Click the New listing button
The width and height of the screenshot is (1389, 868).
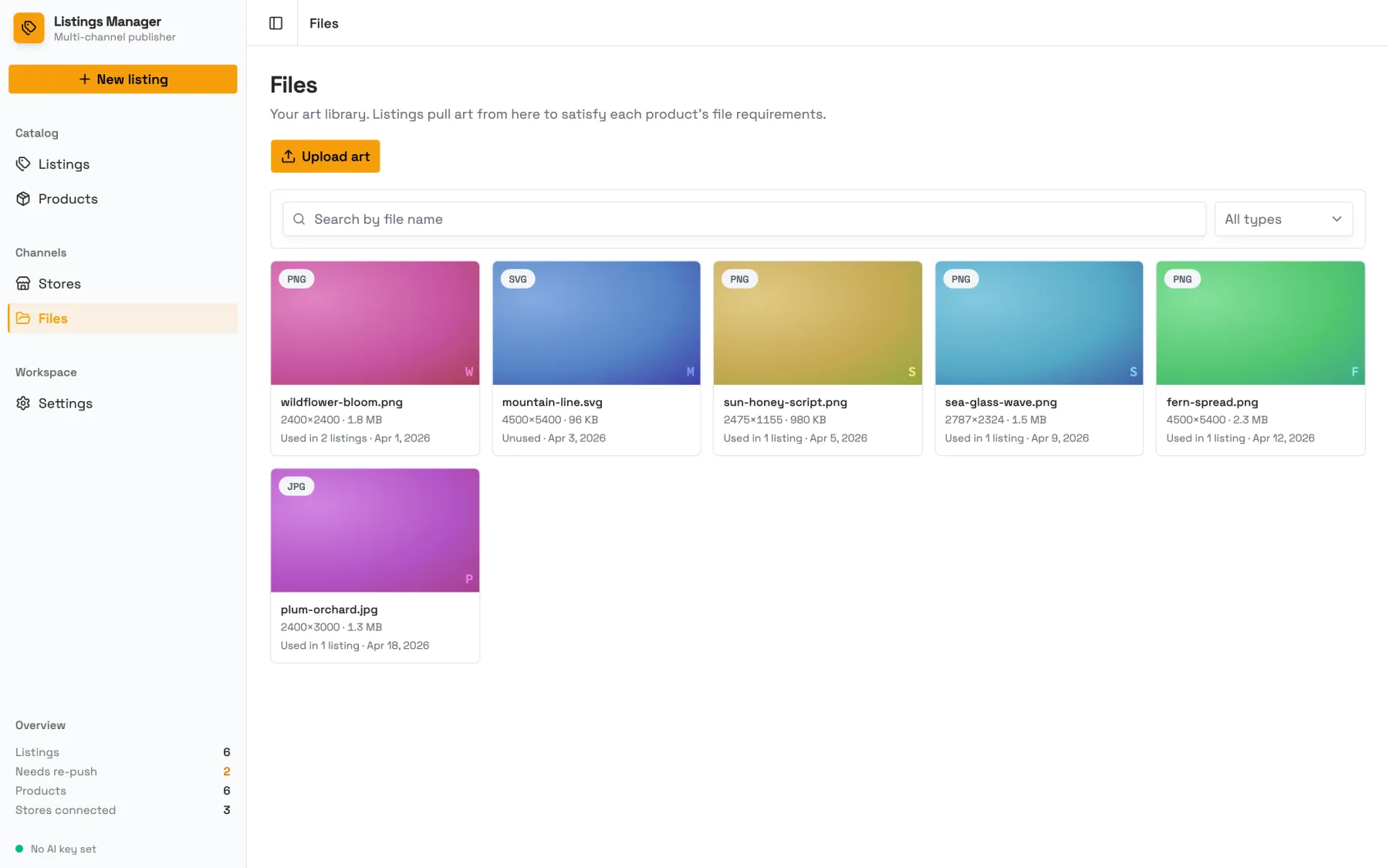[123, 79]
